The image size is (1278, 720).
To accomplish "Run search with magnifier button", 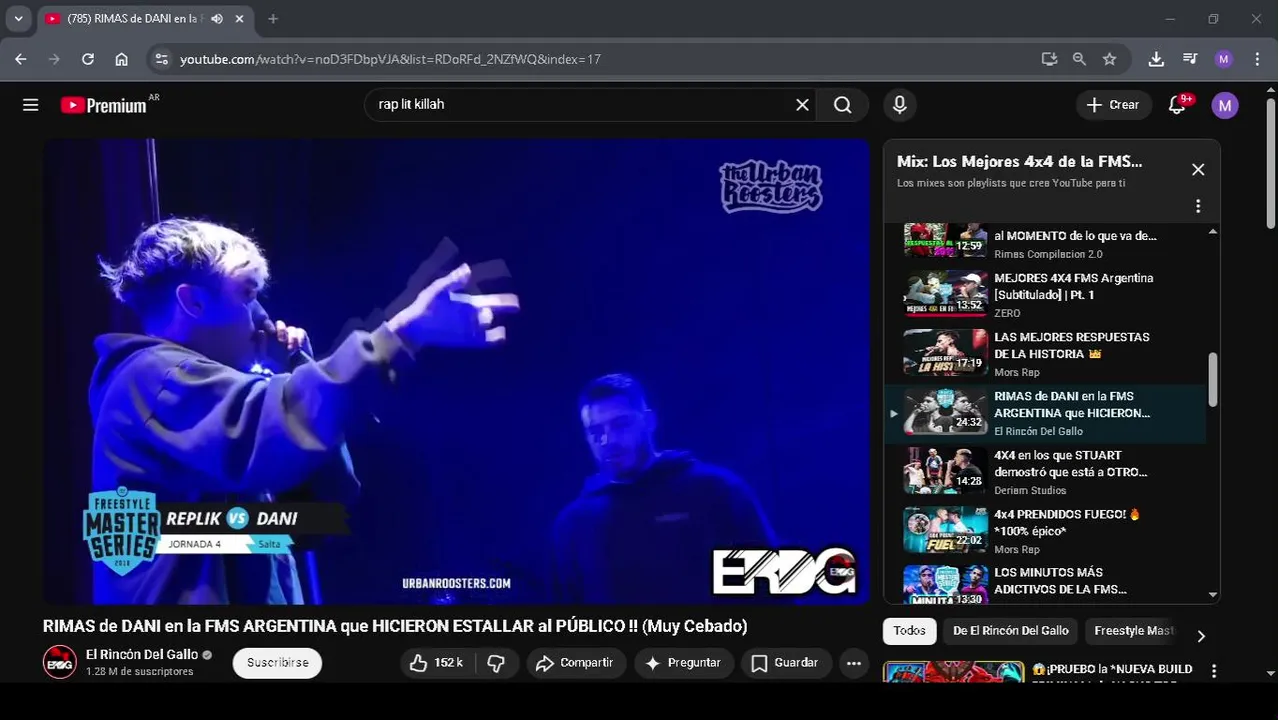I will pos(843,105).
